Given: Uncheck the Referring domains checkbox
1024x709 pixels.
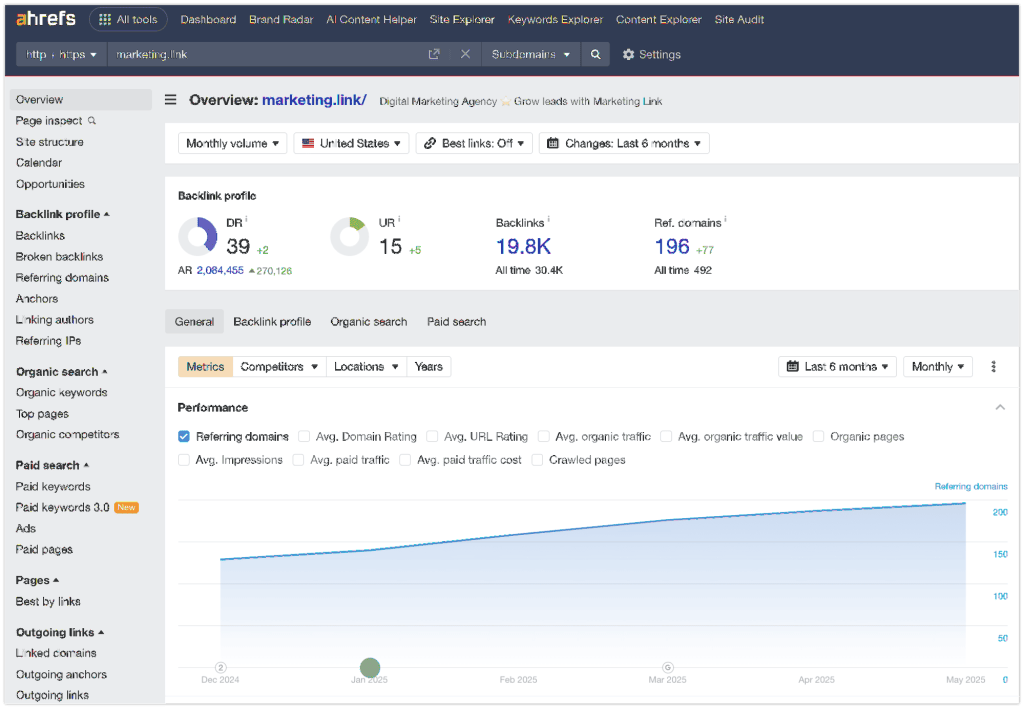Looking at the screenshot, I should (x=184, y=436).
